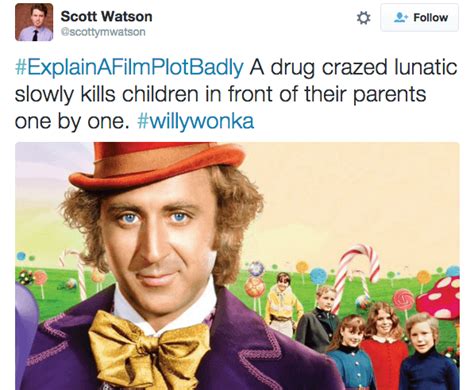Click the red spotted mushroom in image

click(439, 298)
